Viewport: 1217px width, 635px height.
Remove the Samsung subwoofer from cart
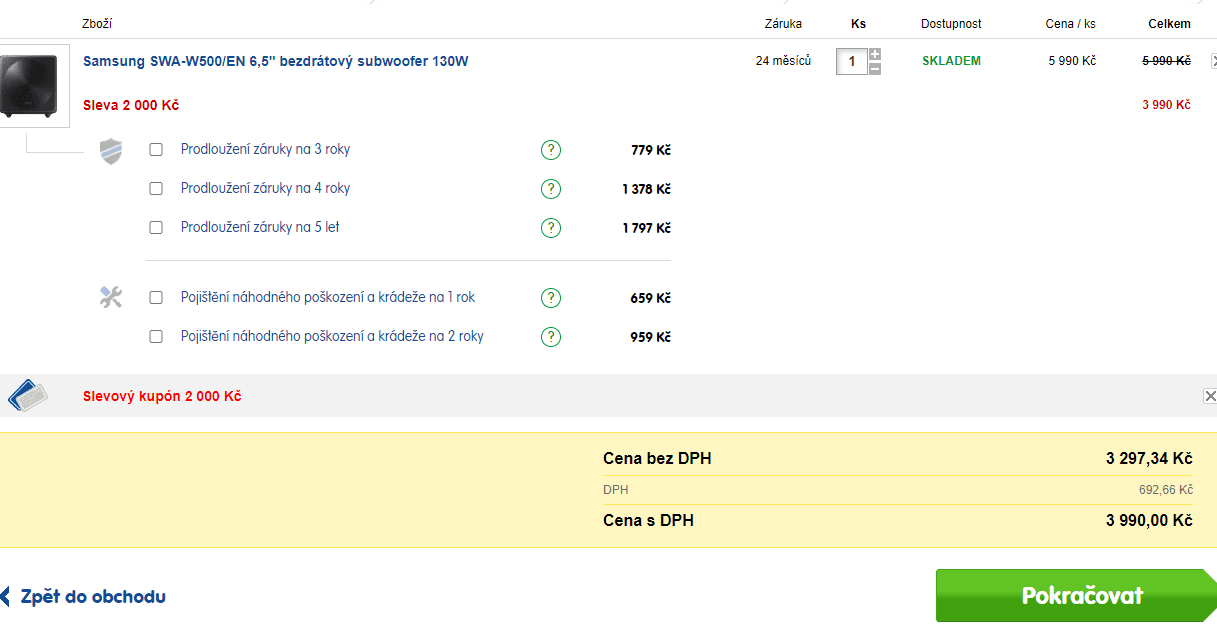1213,61
